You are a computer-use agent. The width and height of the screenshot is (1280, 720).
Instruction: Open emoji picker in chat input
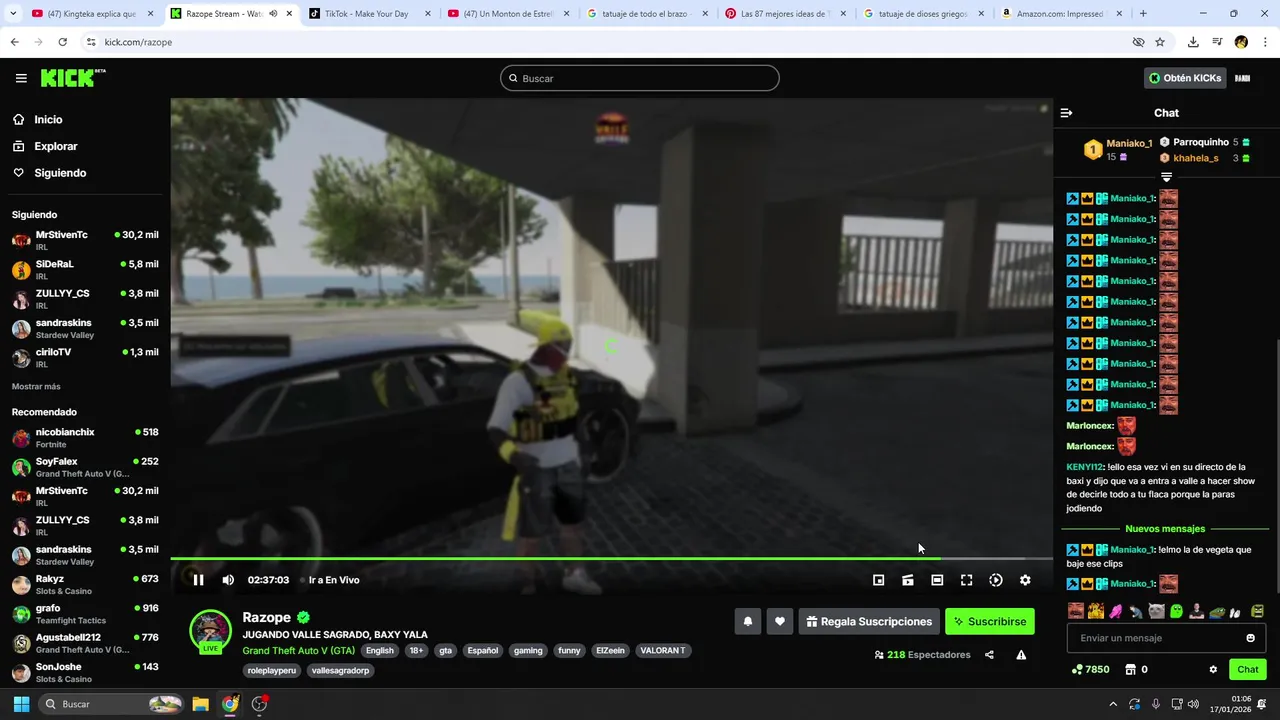coord(1250,638)
